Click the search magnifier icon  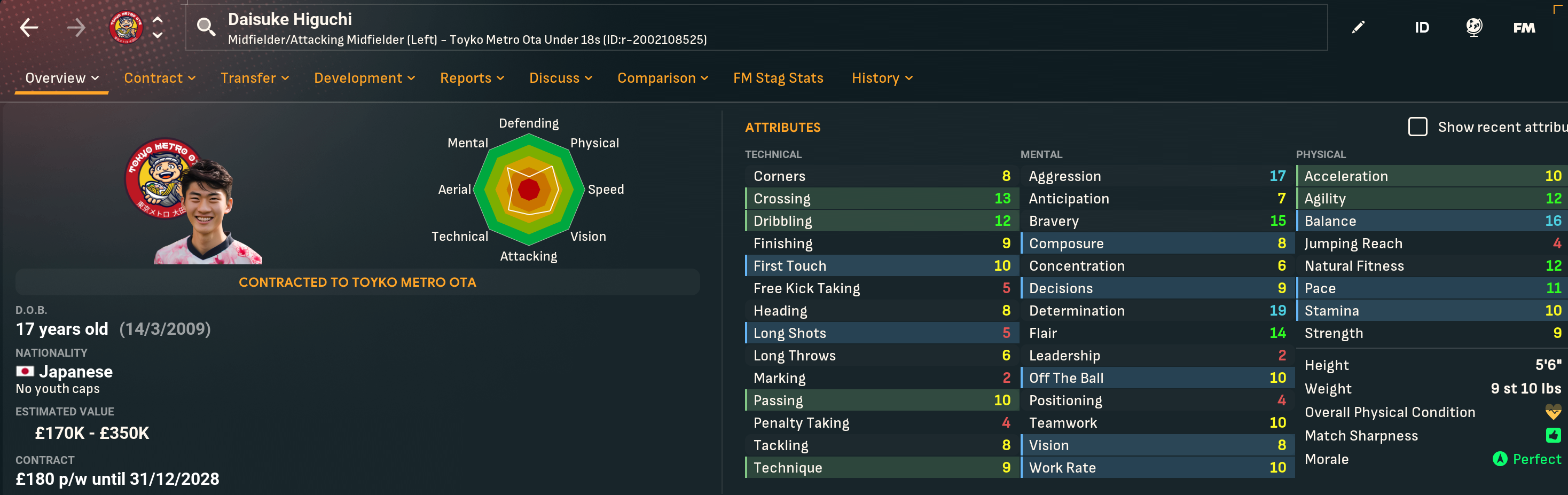[206, 27]
